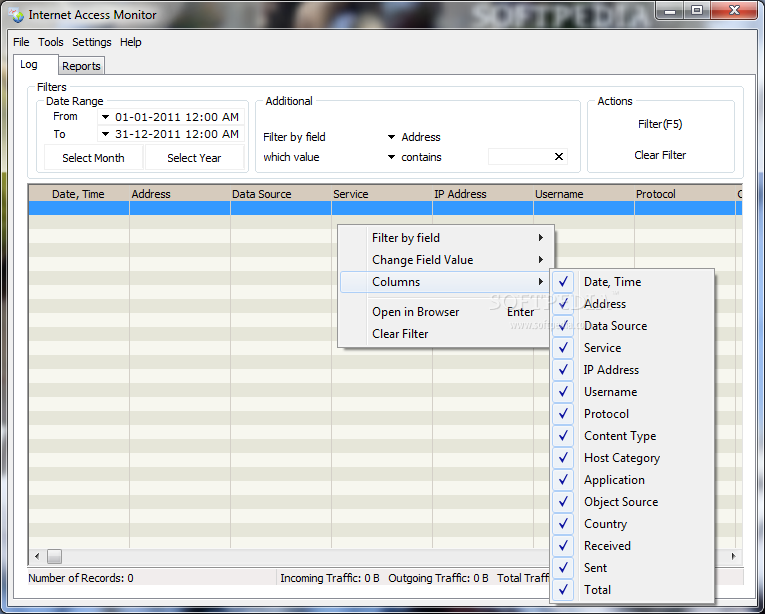Screen dimensions: 765x614
Task: Click the 'Incoming Traffic: 0 B' status text
Action: 330,578
